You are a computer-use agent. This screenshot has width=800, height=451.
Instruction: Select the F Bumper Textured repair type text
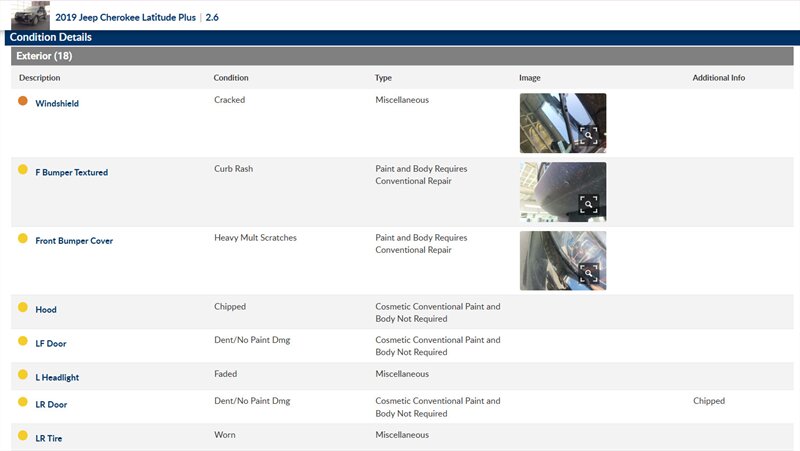(421, 175)
